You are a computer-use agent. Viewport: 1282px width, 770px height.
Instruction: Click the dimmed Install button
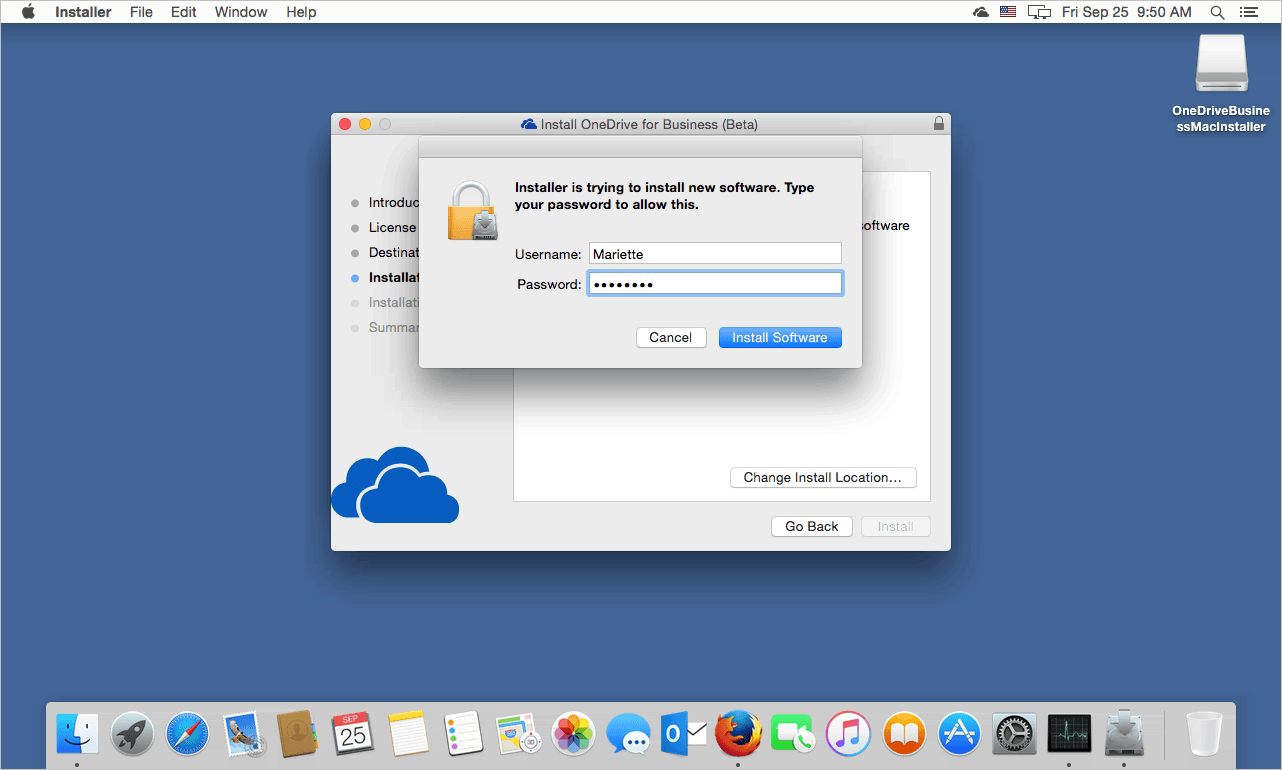click(x=896, y=527)
